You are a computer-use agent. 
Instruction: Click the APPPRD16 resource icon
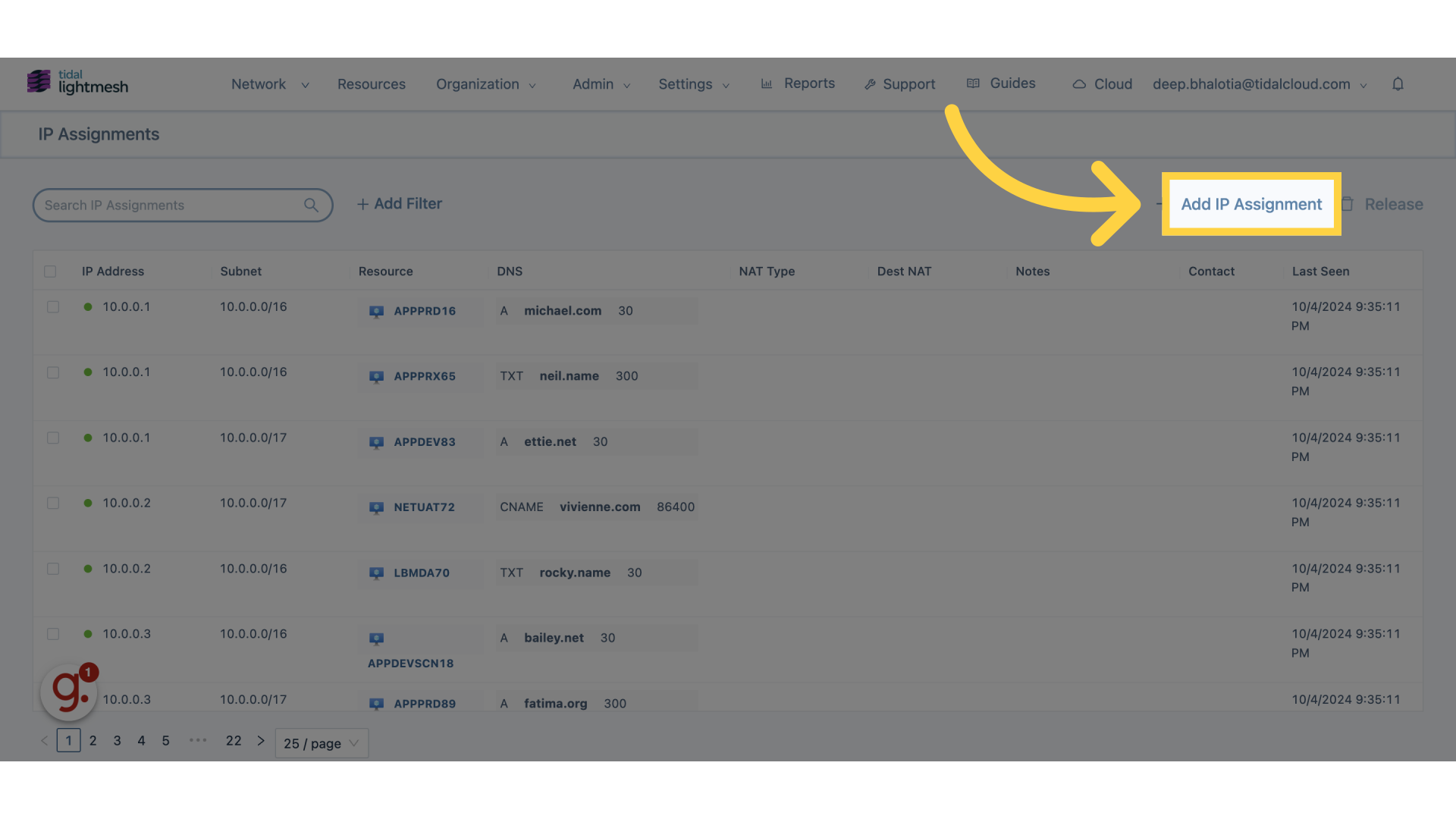click(x=376, y=310)
